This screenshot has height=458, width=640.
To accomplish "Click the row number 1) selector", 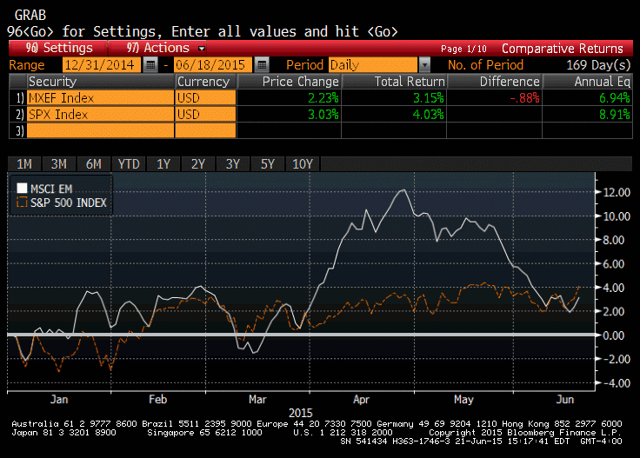I will point(19,98).
